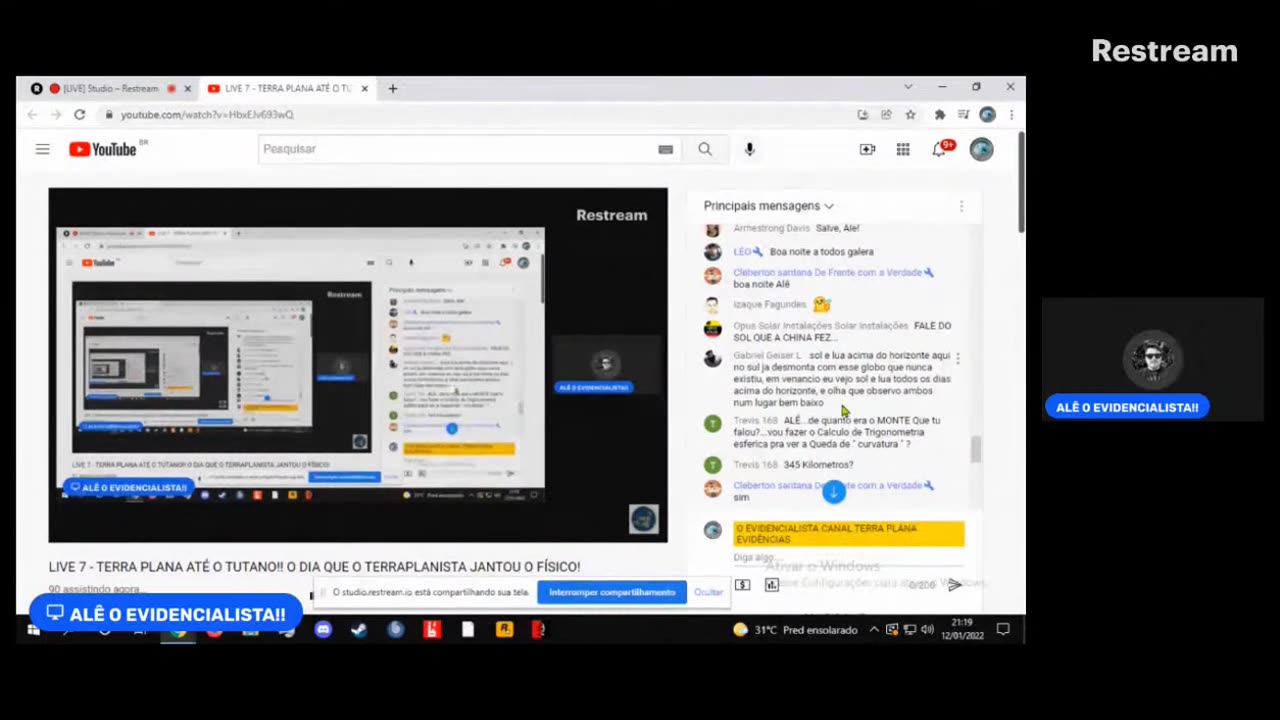Open the Rockstar Games launcher in taskbar
1280x720 pixels.
tap(504, 629)
